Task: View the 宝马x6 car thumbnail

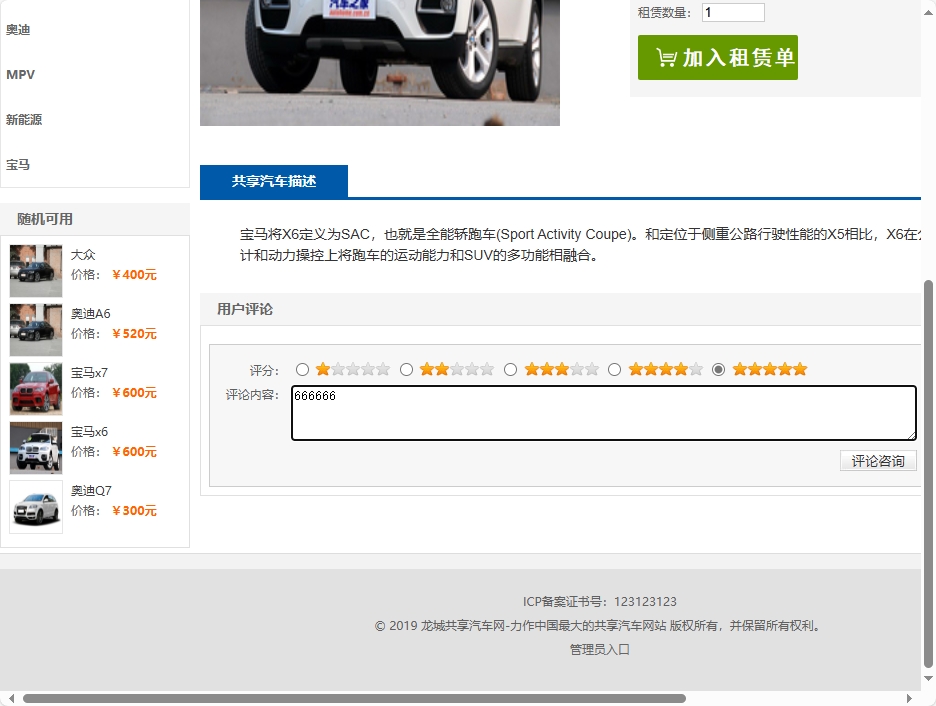Action: click(35, 448)
